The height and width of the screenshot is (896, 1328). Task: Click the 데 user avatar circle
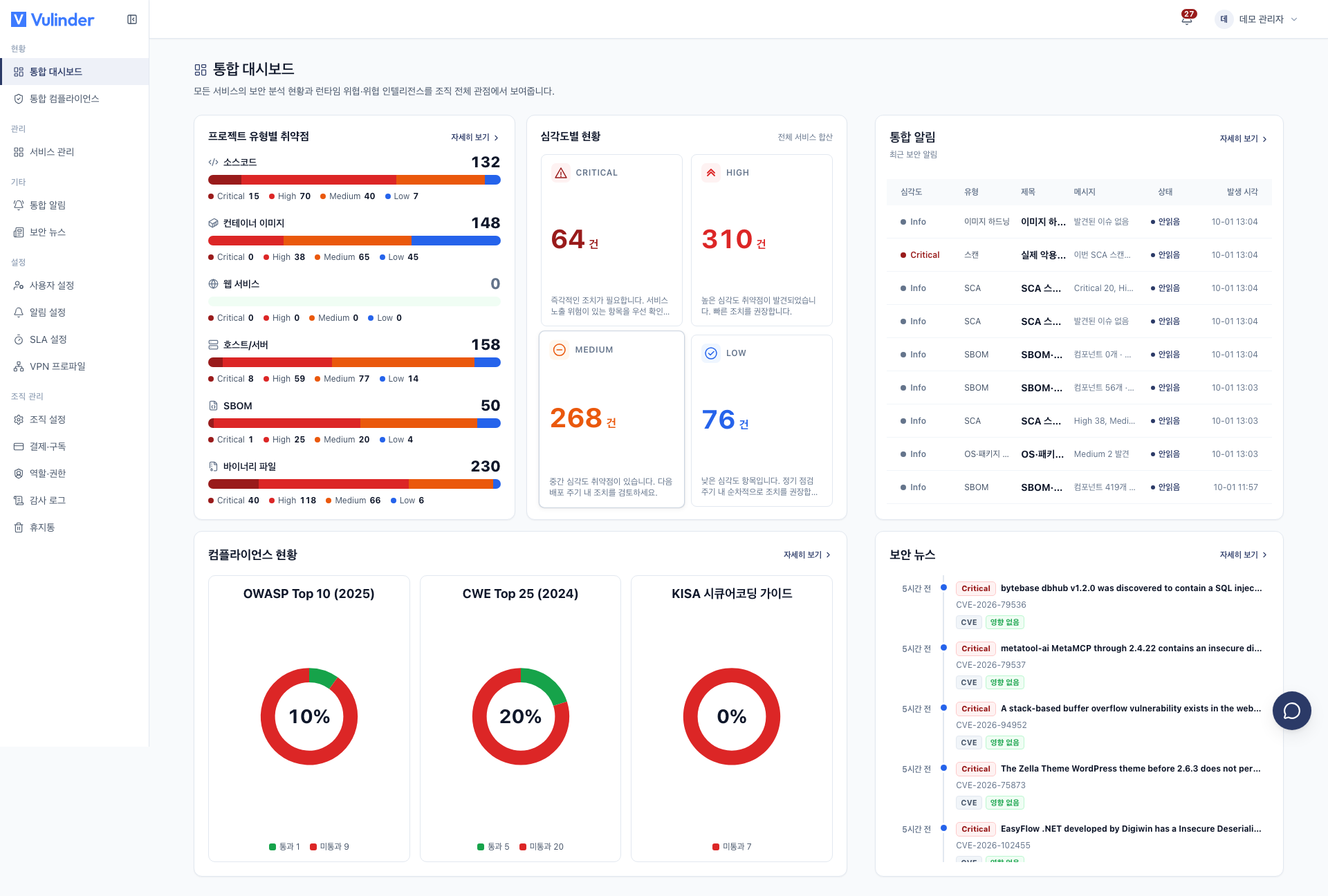point(1224,19)
